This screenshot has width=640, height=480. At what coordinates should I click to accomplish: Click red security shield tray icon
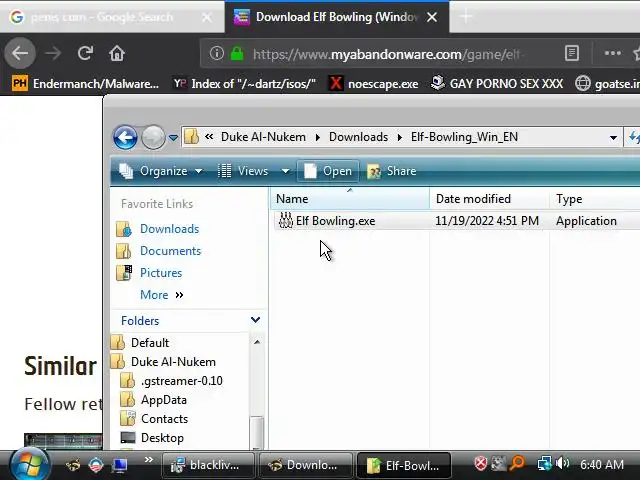(x=480, y=463)
